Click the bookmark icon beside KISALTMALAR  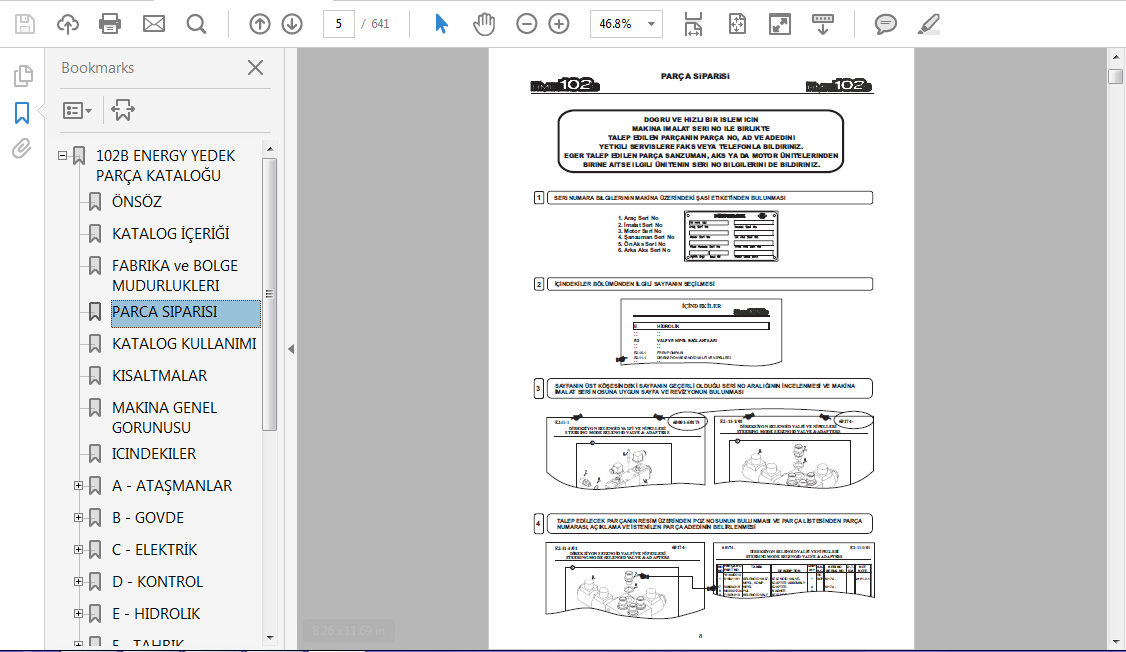pyautogui.click(x=95, y=376)
